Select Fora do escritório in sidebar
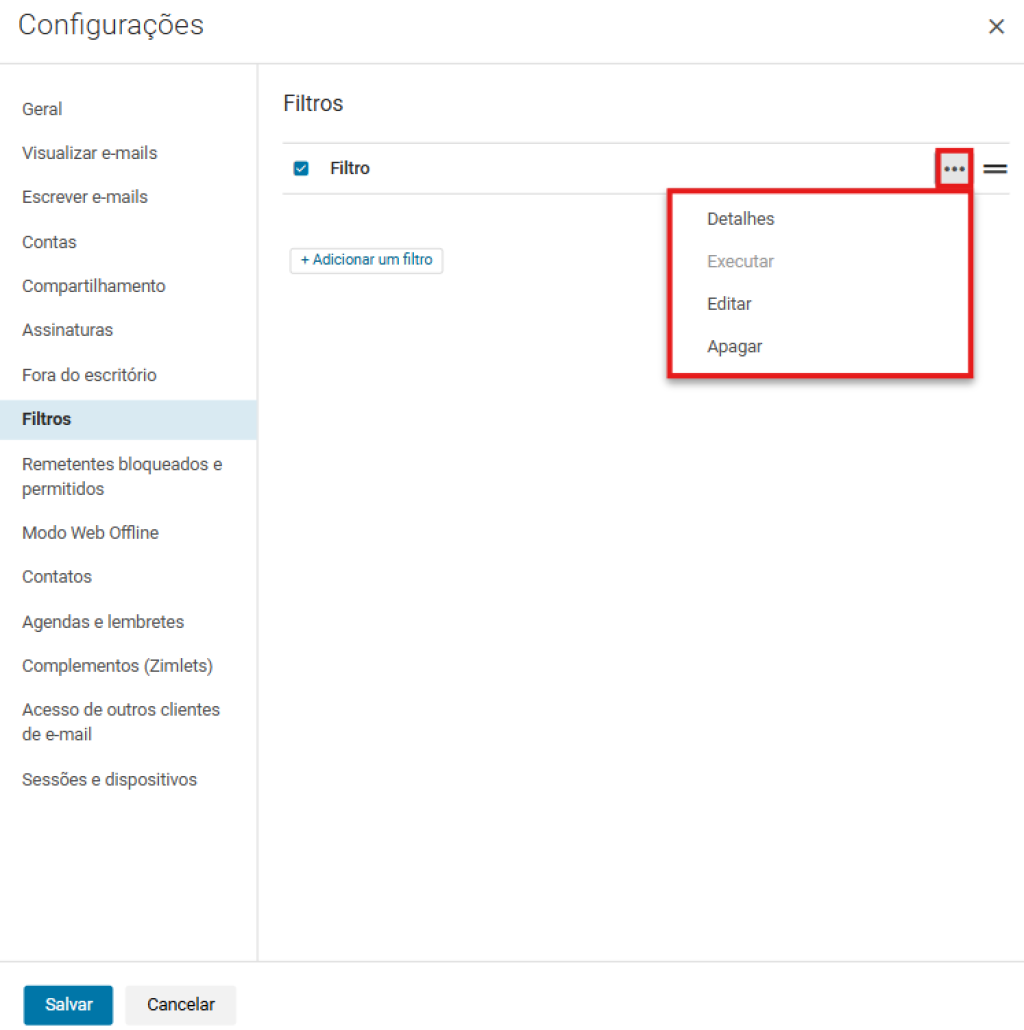The width and height of the screenshot is (1024, 1030). pyautogui.click(x=89, y=375)
